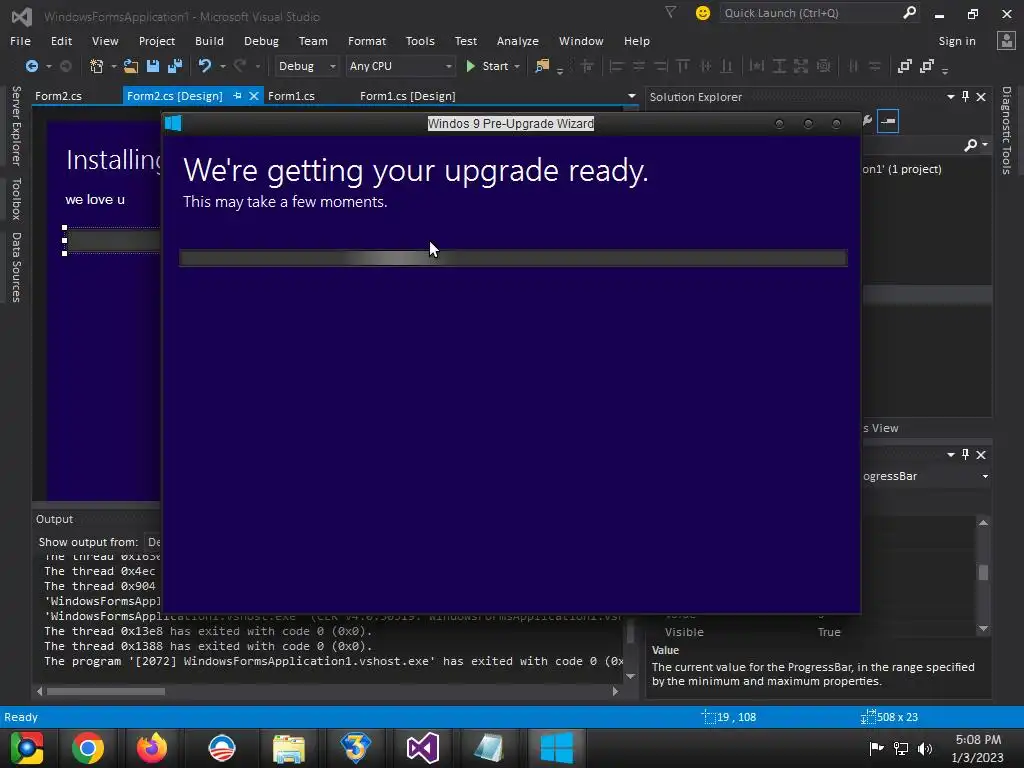Click the taskbar volume speaker icon
The width and height of the screenshot is (1024, 768).
coord(925,748)
